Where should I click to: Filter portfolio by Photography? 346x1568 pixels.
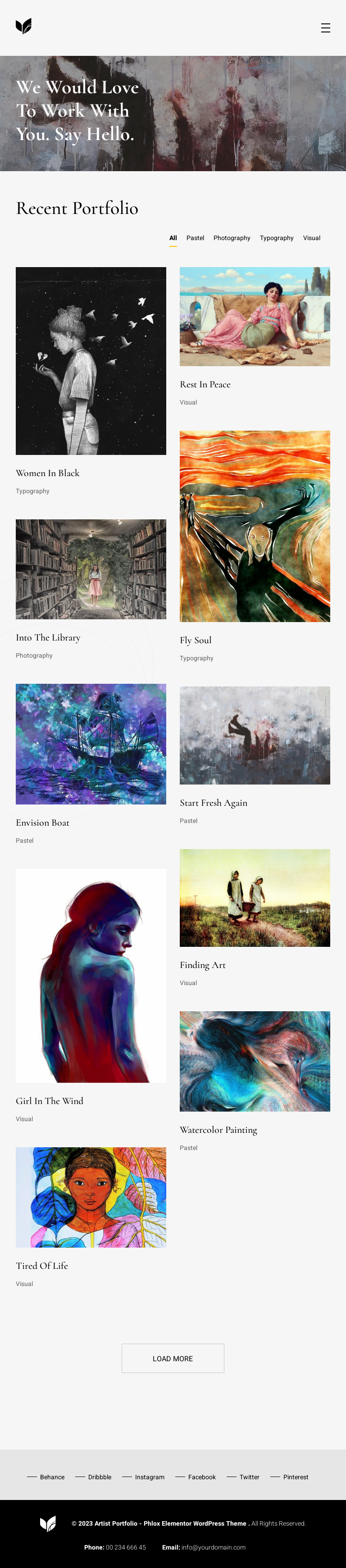(x=232, y=238)
